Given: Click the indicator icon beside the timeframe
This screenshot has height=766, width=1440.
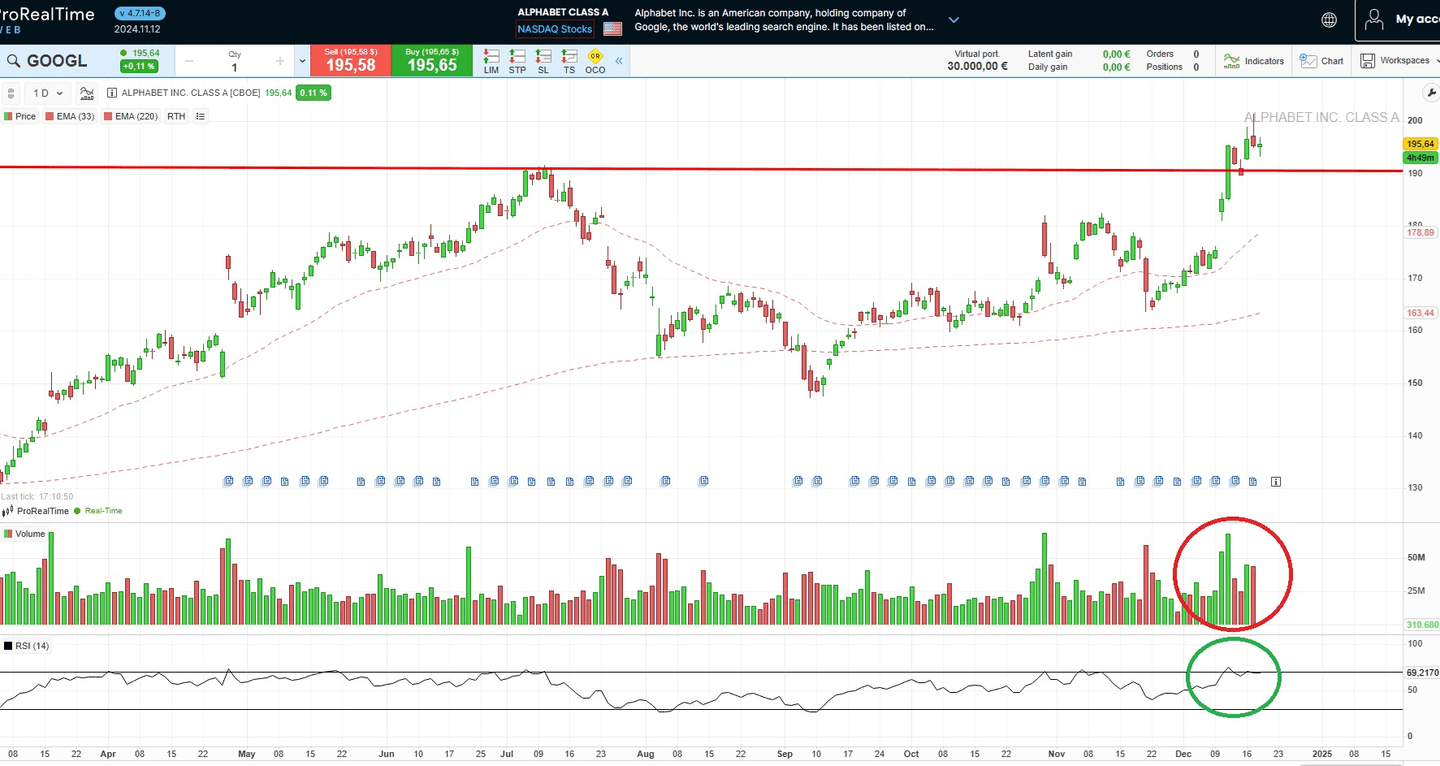Looking at the screenshot, I should tap(87, 93).
